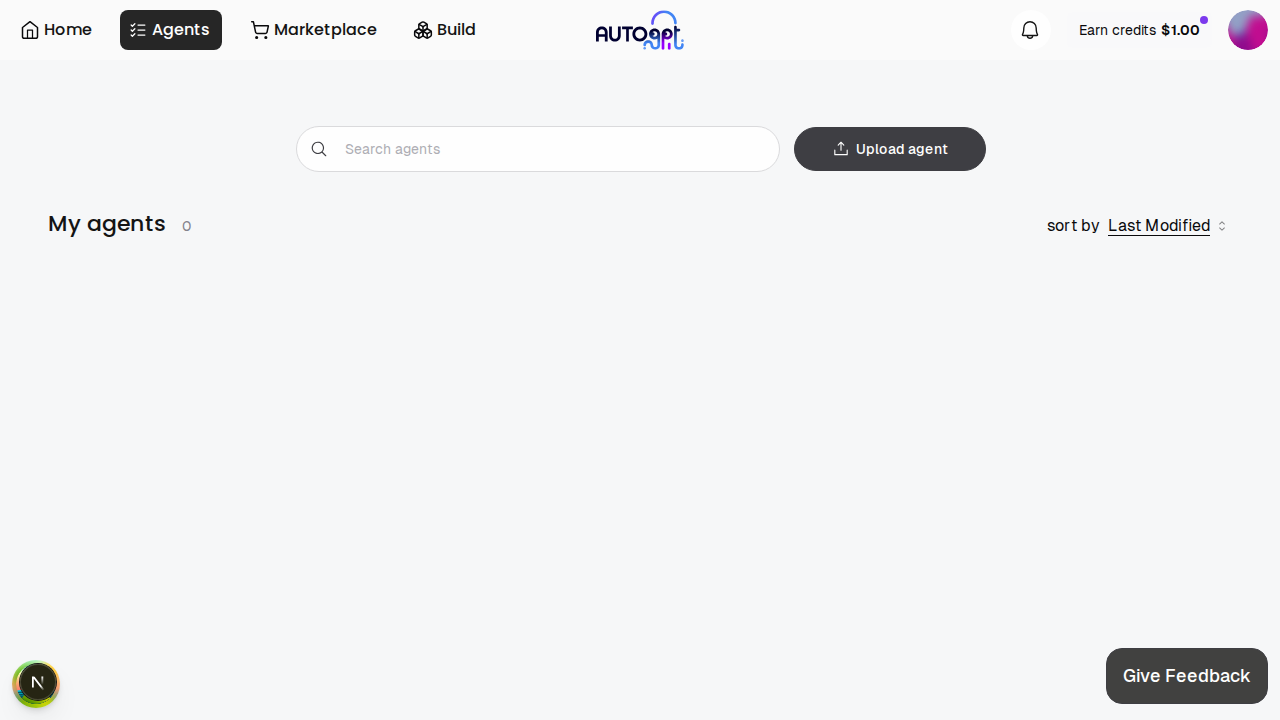Click the Give Feedback button

pyautogui.click(x=1186, y=676)
